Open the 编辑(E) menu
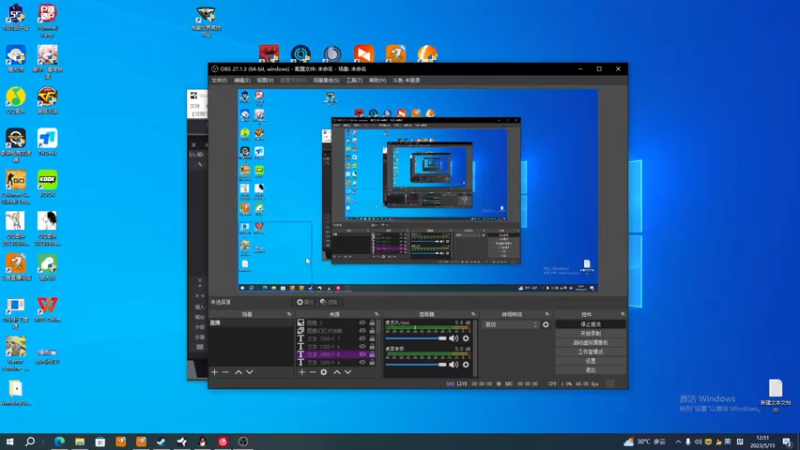This screenshot has width=800, height=450. (x=242, y=81)
